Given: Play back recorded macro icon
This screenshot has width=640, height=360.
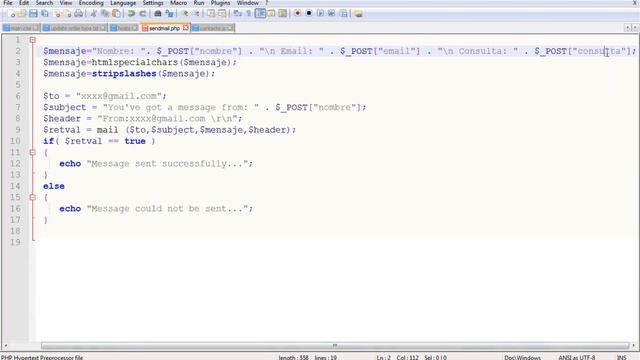Looking at the screenshot, I should 320,14.
